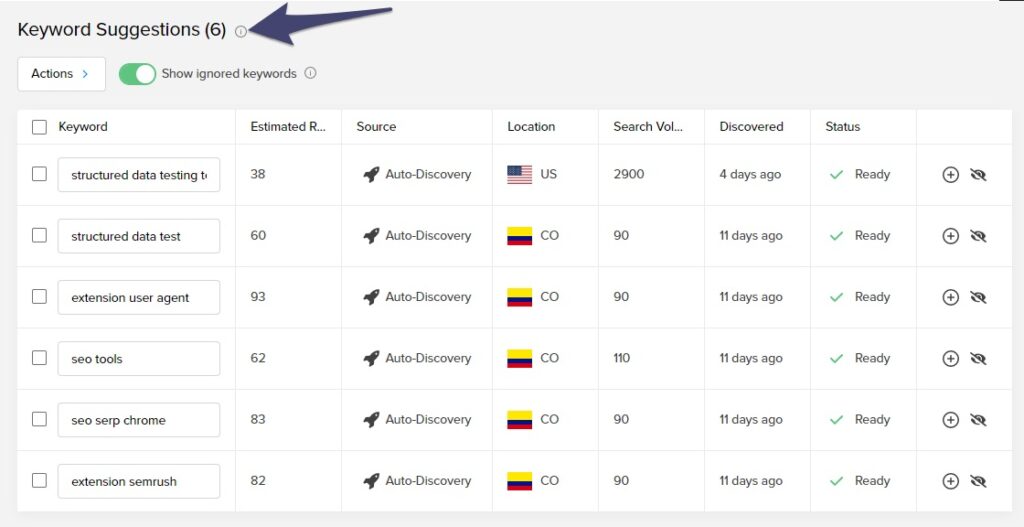Viewport: 1024px width, 527px height.
Task: Sort by Source column header
Action: click(x=376, y=127)
